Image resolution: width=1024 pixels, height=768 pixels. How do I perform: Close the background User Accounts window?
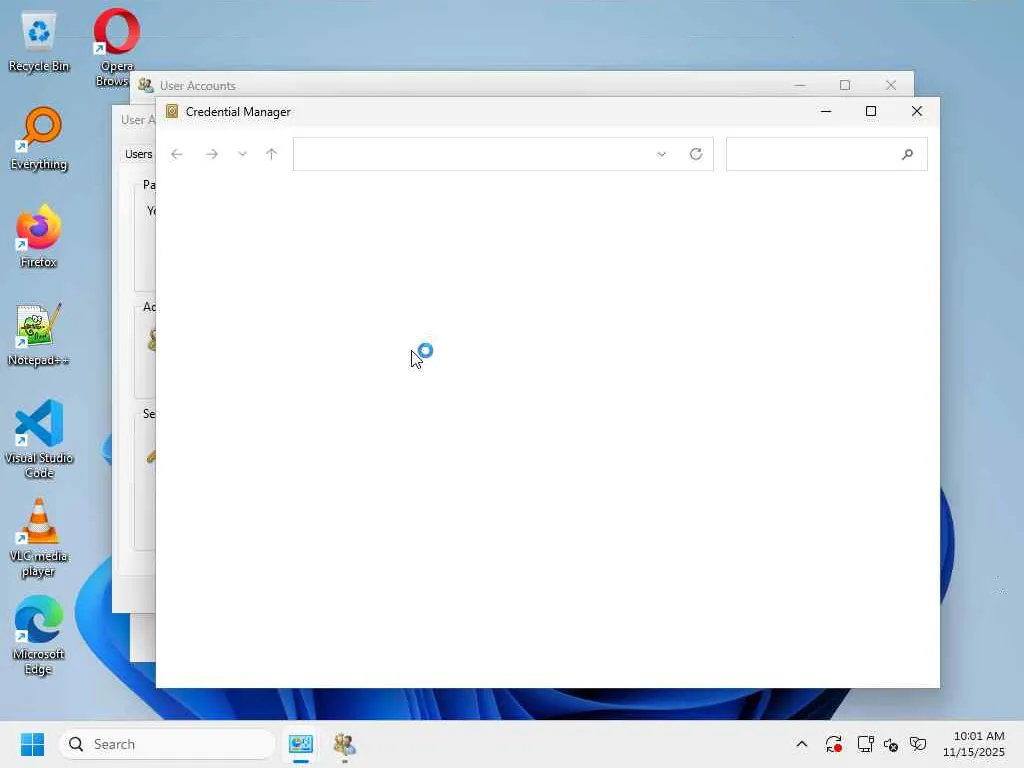pos(891,85)
